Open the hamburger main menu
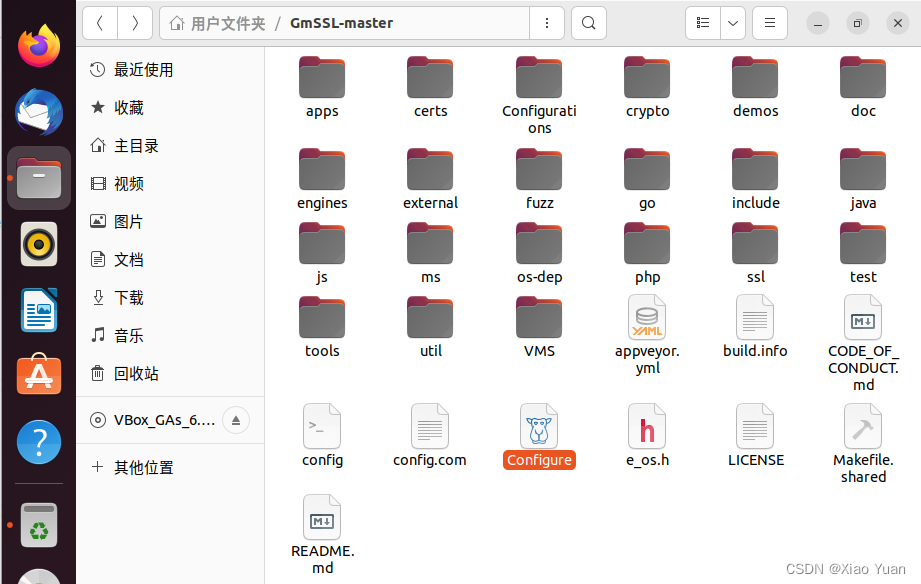 (x=769, y=23)
